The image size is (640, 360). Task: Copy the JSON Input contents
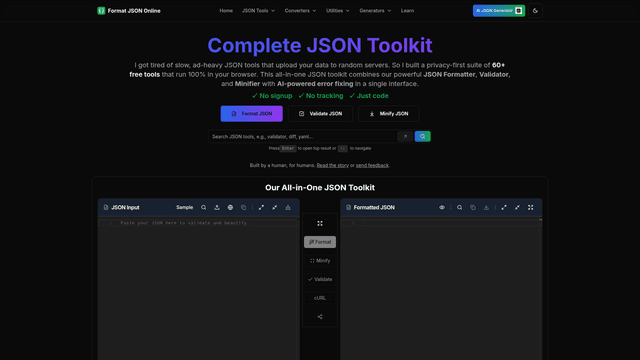[x=243, y=207]
